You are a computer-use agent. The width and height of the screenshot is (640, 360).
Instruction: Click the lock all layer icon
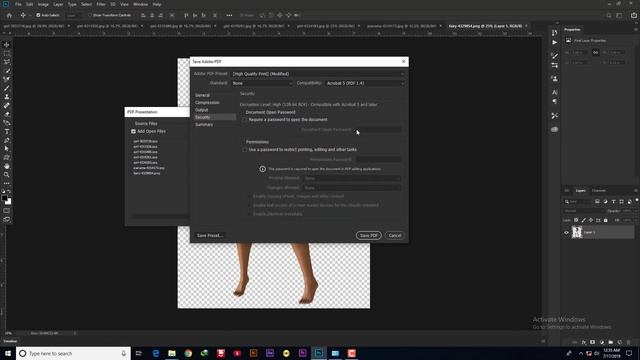606,220
